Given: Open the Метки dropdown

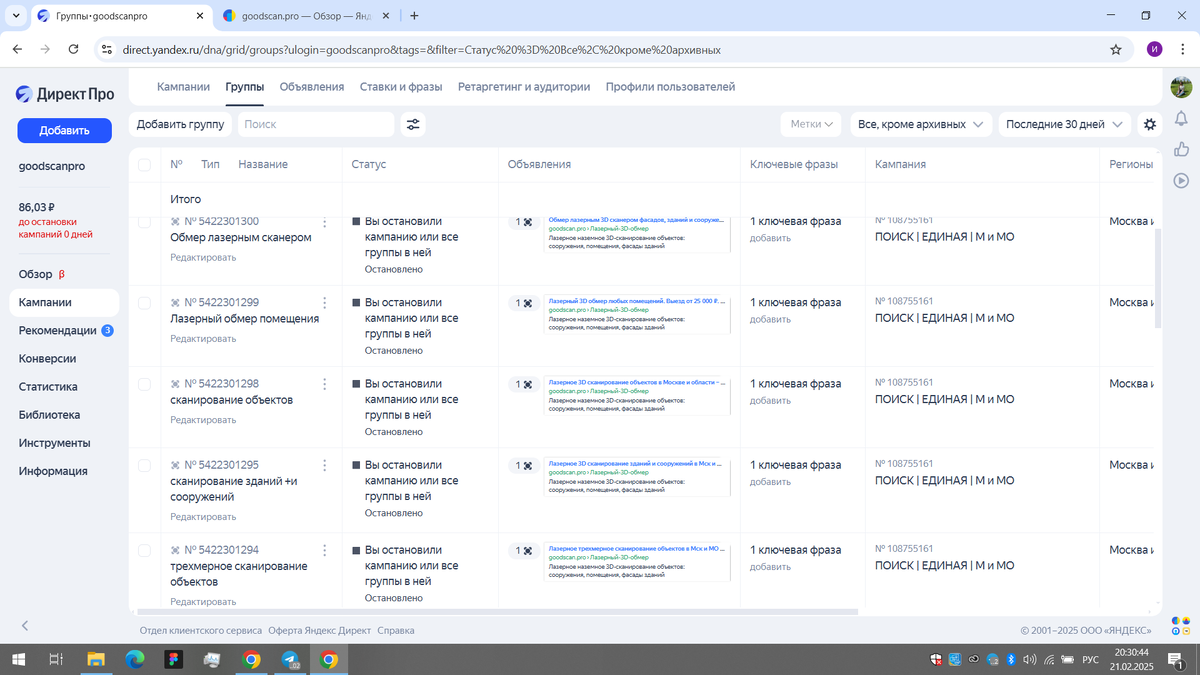Looking at the screenshot, I should coord(812,124).
